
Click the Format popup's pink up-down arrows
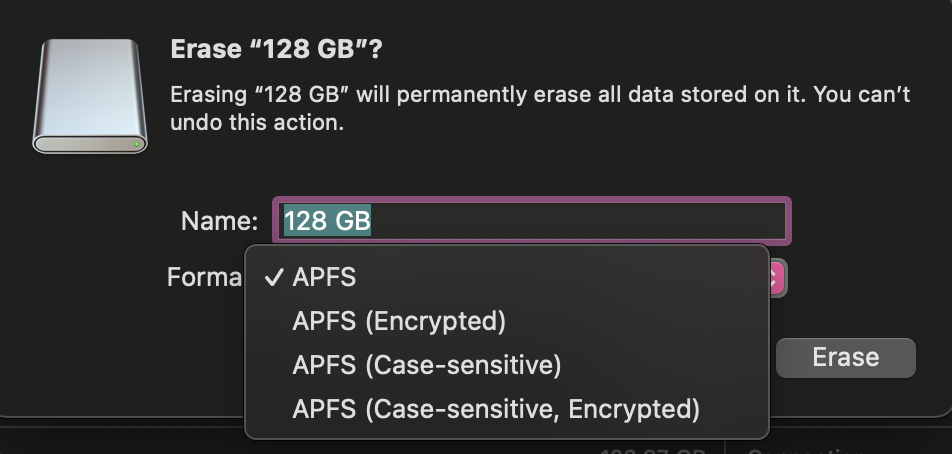tap(778, 278)
